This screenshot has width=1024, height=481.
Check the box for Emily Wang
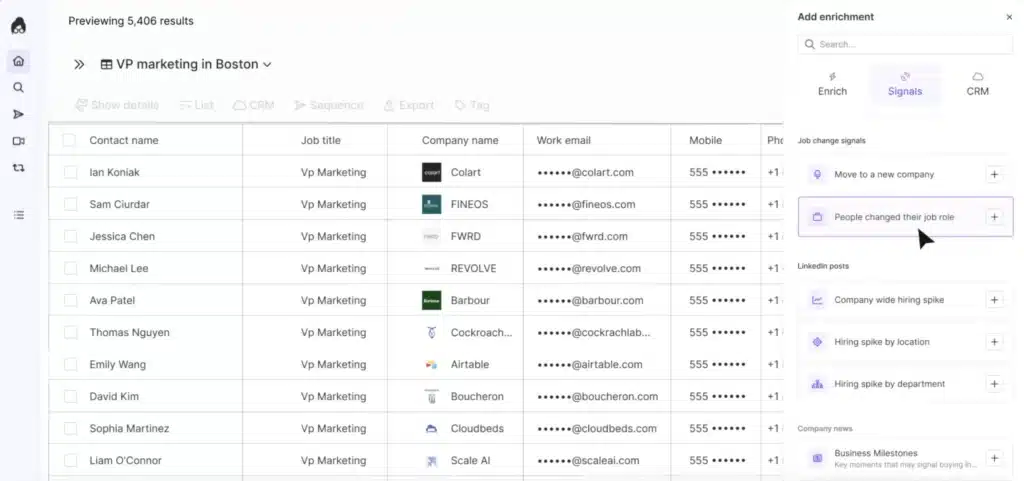tap(71, 364)
